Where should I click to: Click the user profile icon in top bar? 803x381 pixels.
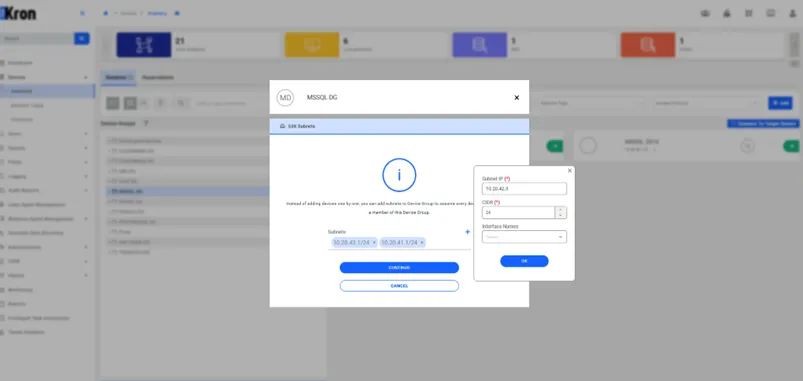click(x=793, y=13)
